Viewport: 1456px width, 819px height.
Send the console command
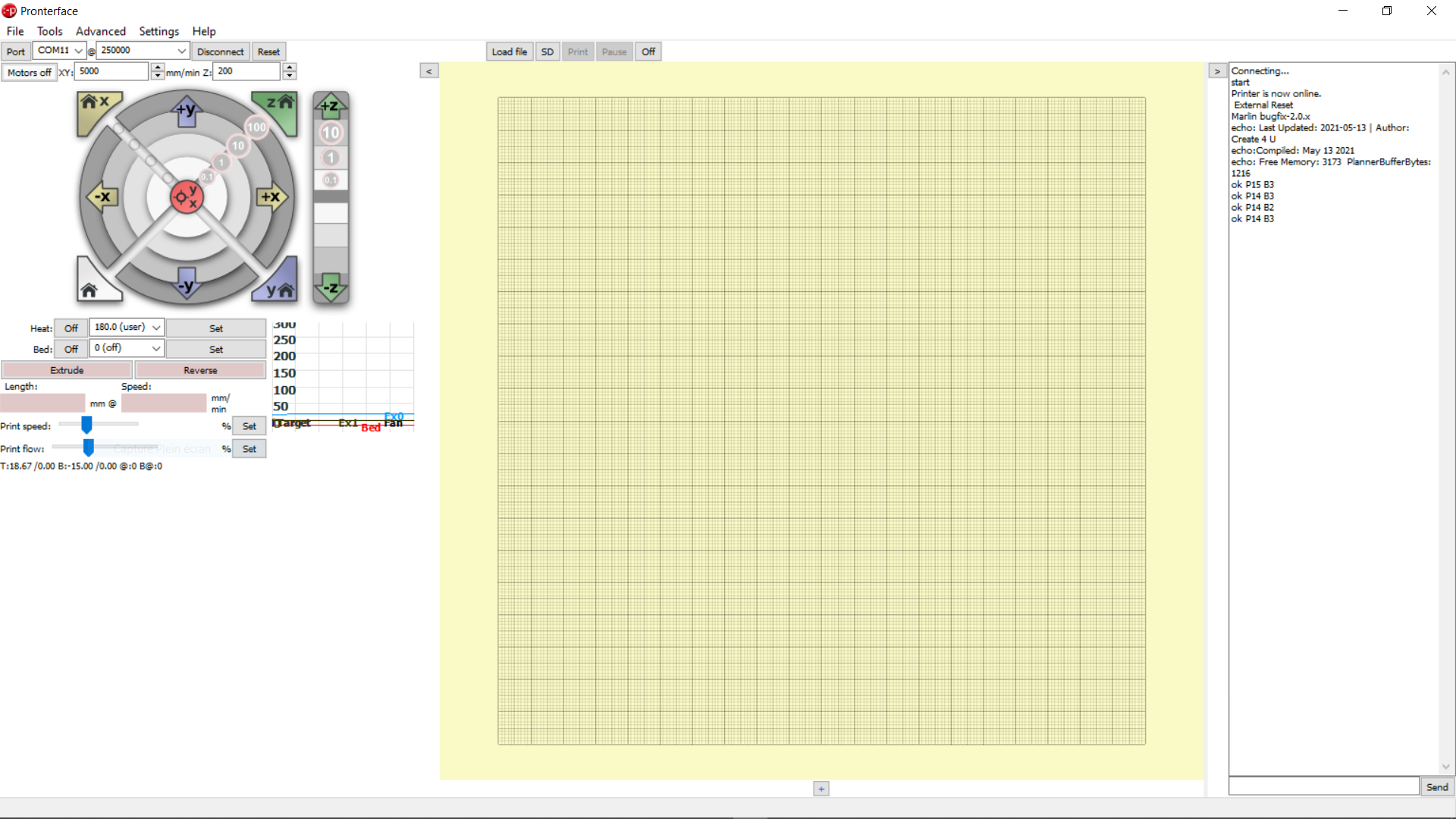pos(1437,787)
